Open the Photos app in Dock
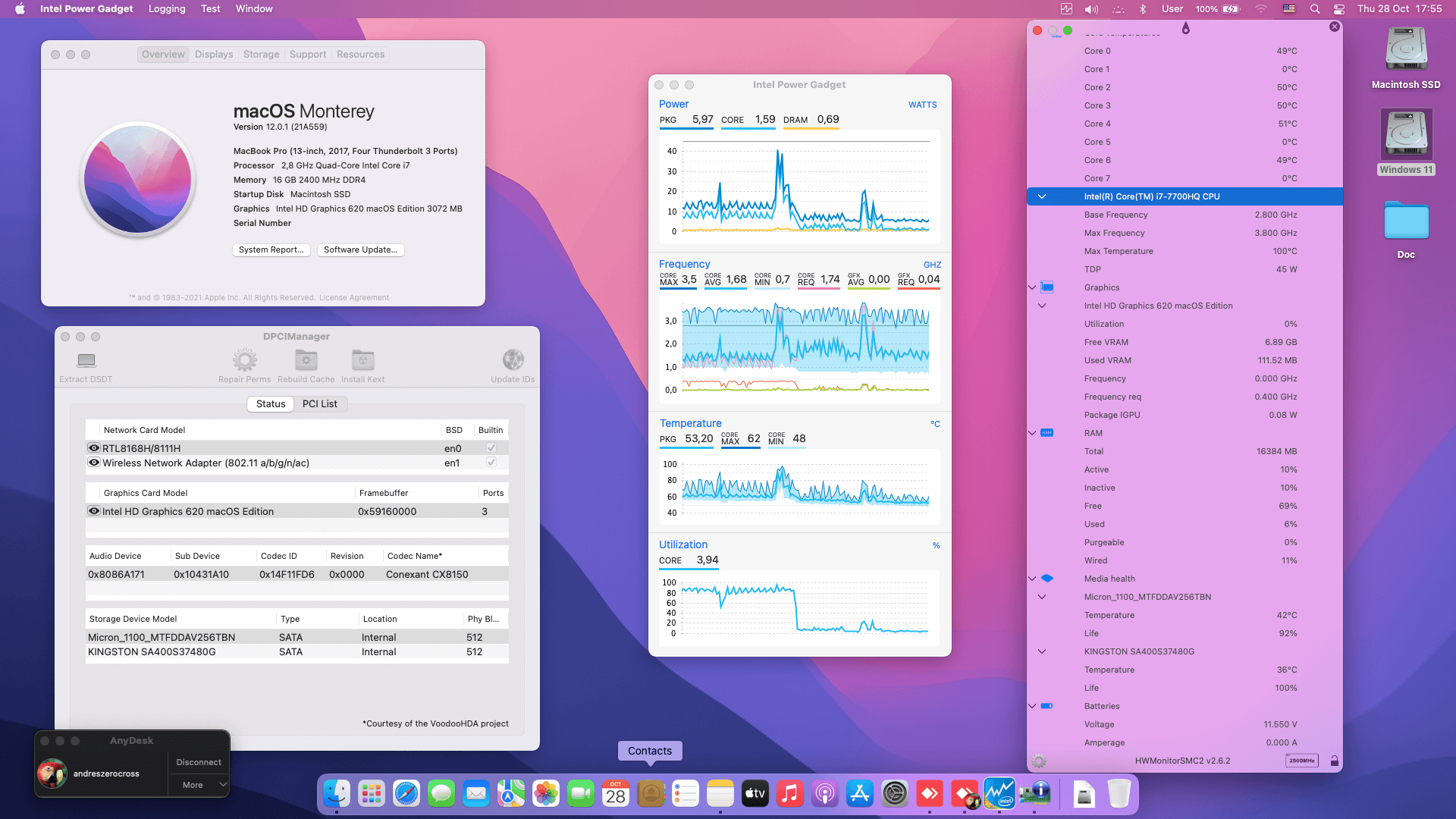Viewport: 1456px width, 819px height. tap(546, 794)
